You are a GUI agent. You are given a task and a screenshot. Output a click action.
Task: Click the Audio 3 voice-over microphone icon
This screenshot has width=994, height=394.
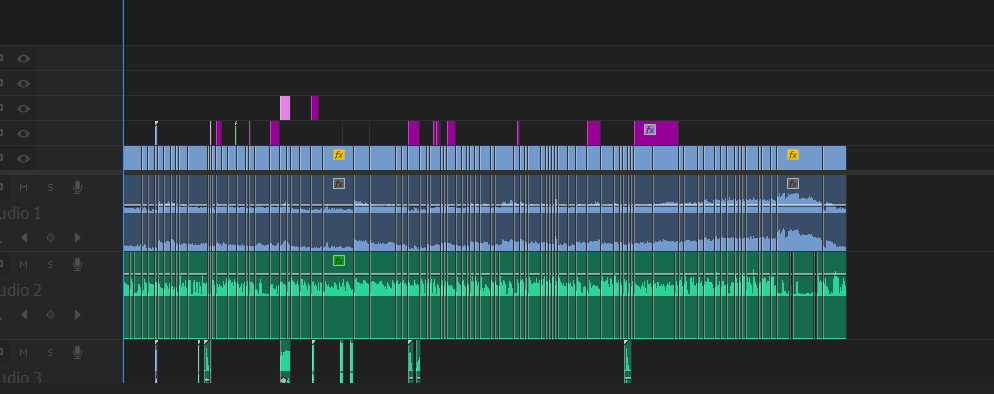click(77, 352)
